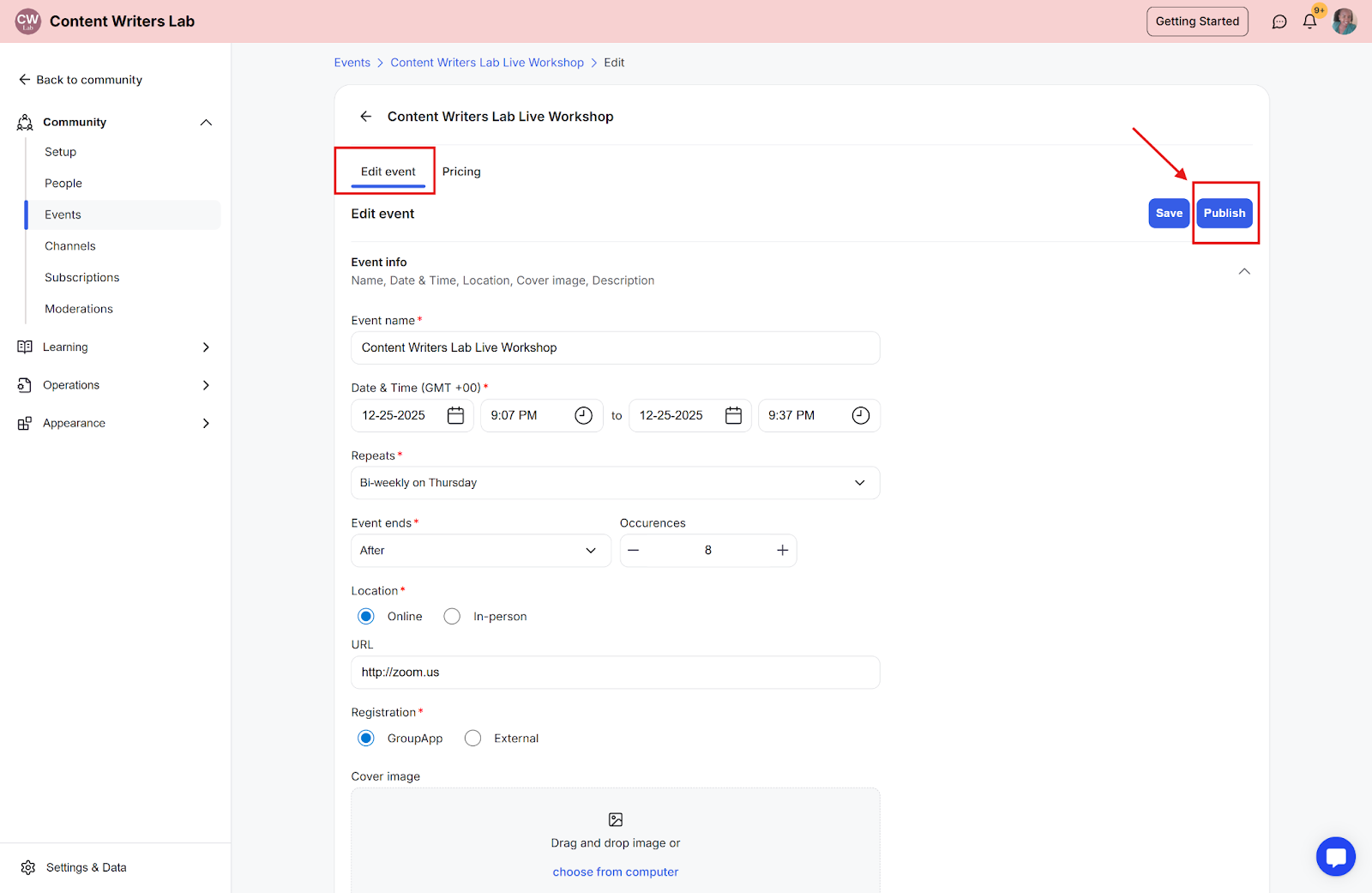Open start date calendar picker icon
The image size is (1372, 893).
(455, 415)
